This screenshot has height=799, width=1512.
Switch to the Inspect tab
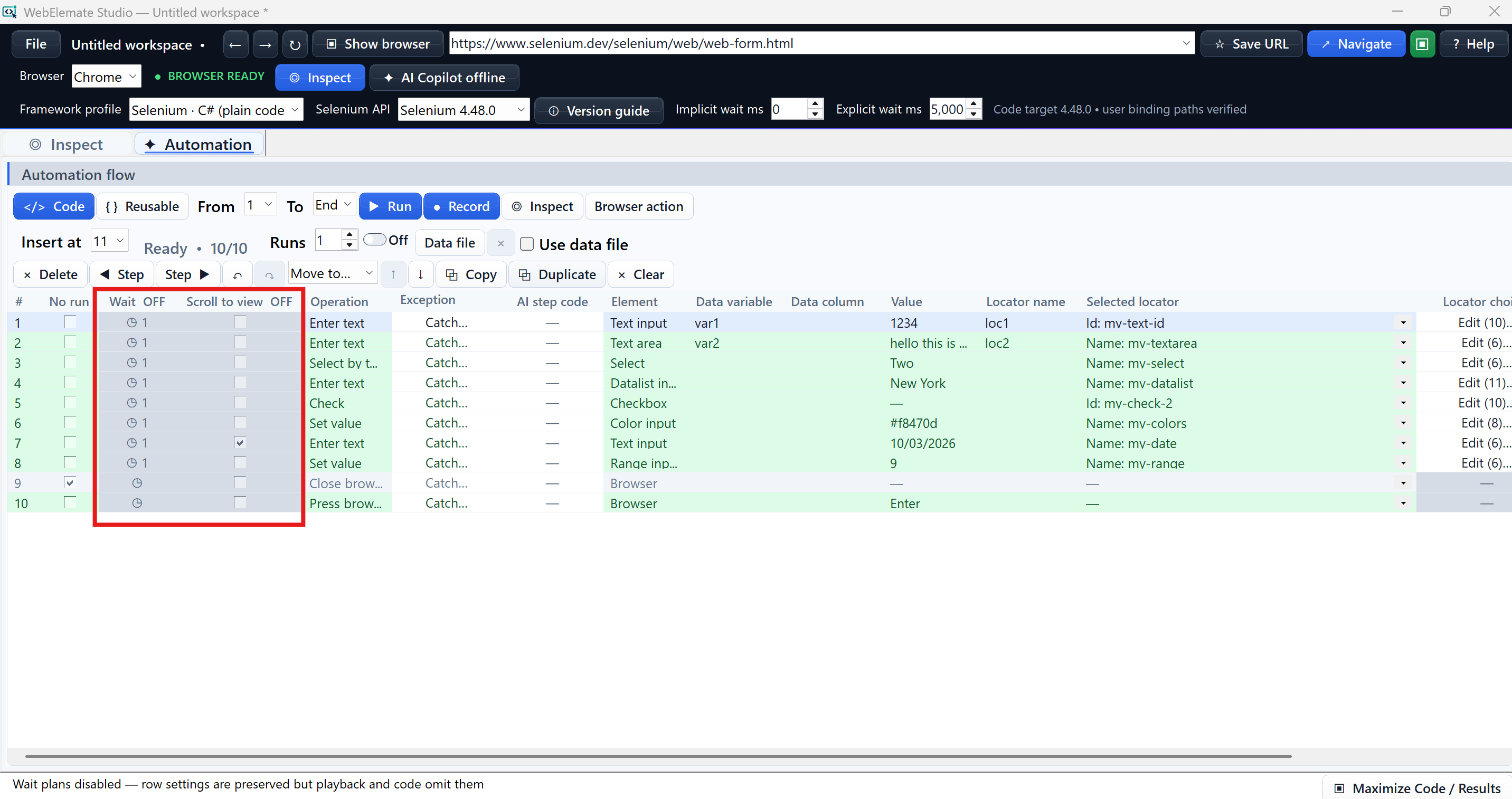pos(67,145)
